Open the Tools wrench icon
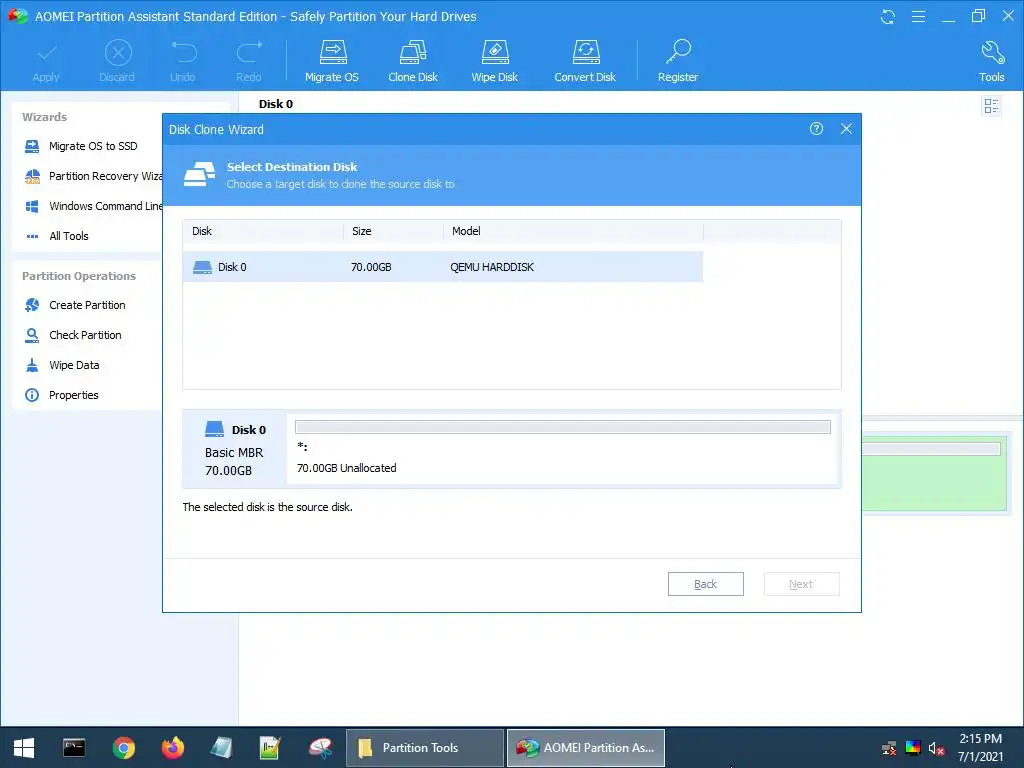The image size is (1024, 768). (x=992, y=52)
